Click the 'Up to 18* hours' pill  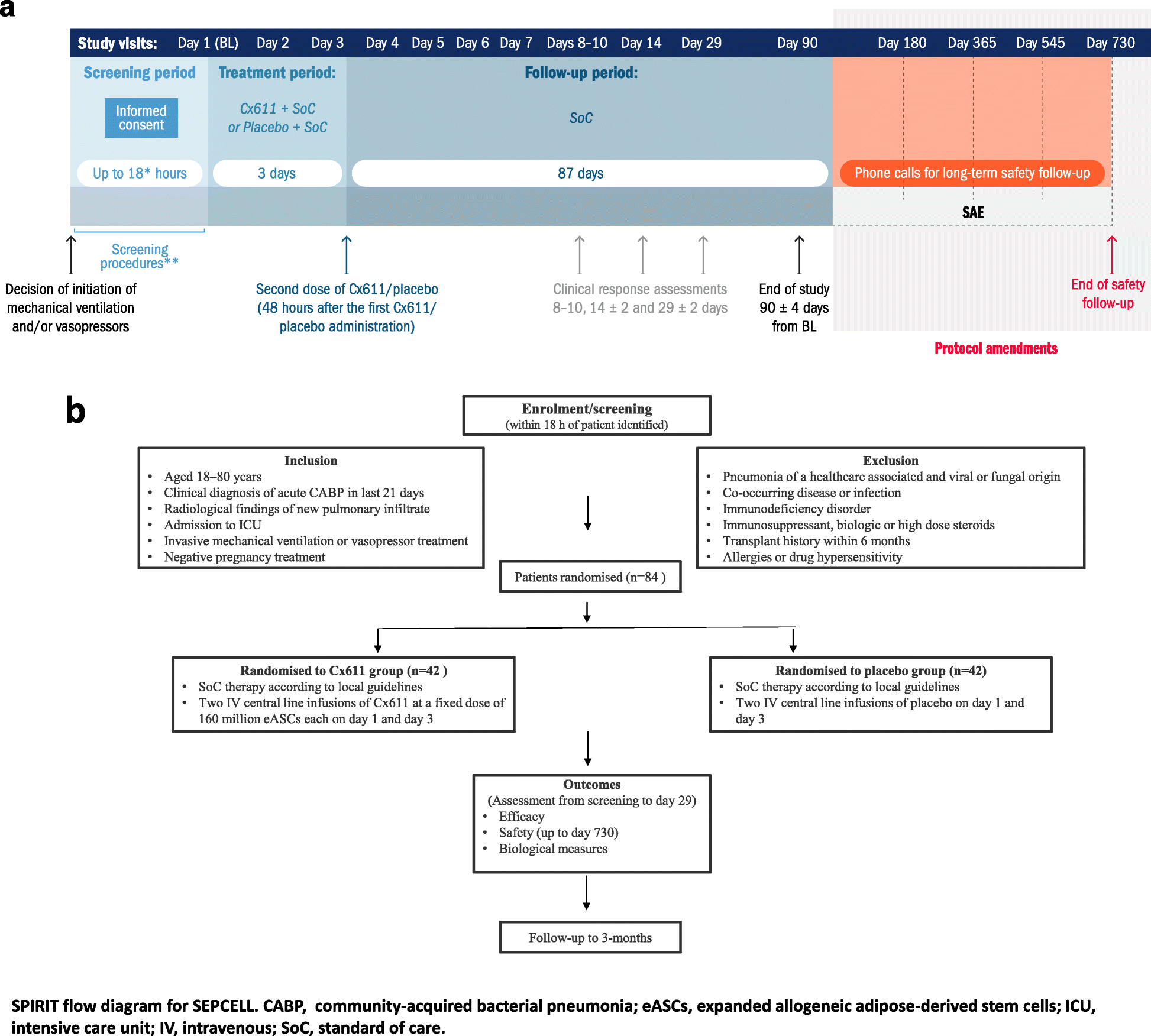point(140,173)
